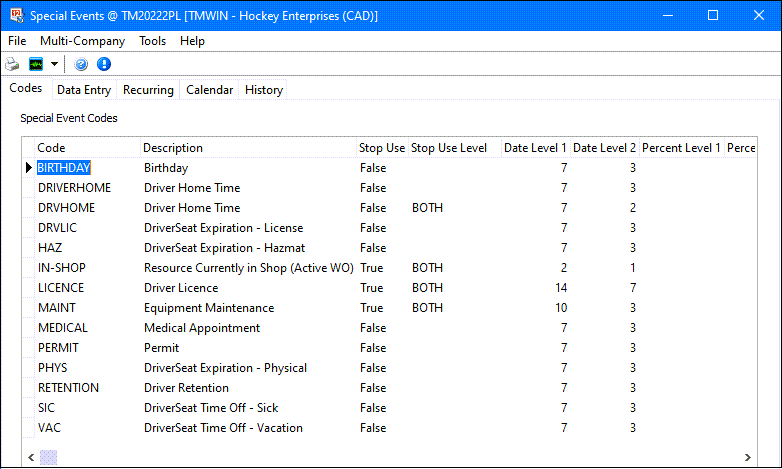The height and width of the screenshot is (469, 782).
Task: Click the green waveform monitor icon
Action: (36, 64)
